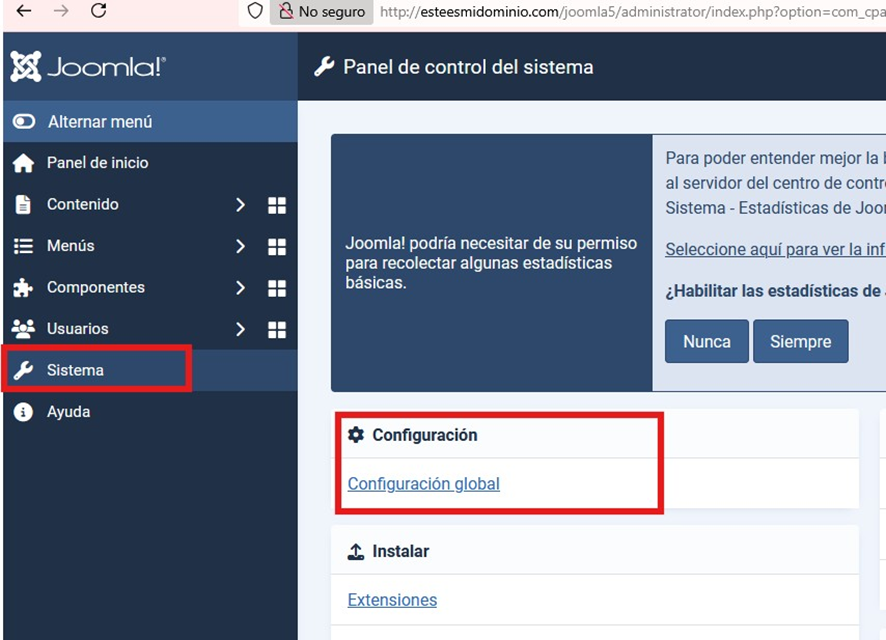Click the browser back arrow
Screen dimensions: 886x640
(24, 11)
